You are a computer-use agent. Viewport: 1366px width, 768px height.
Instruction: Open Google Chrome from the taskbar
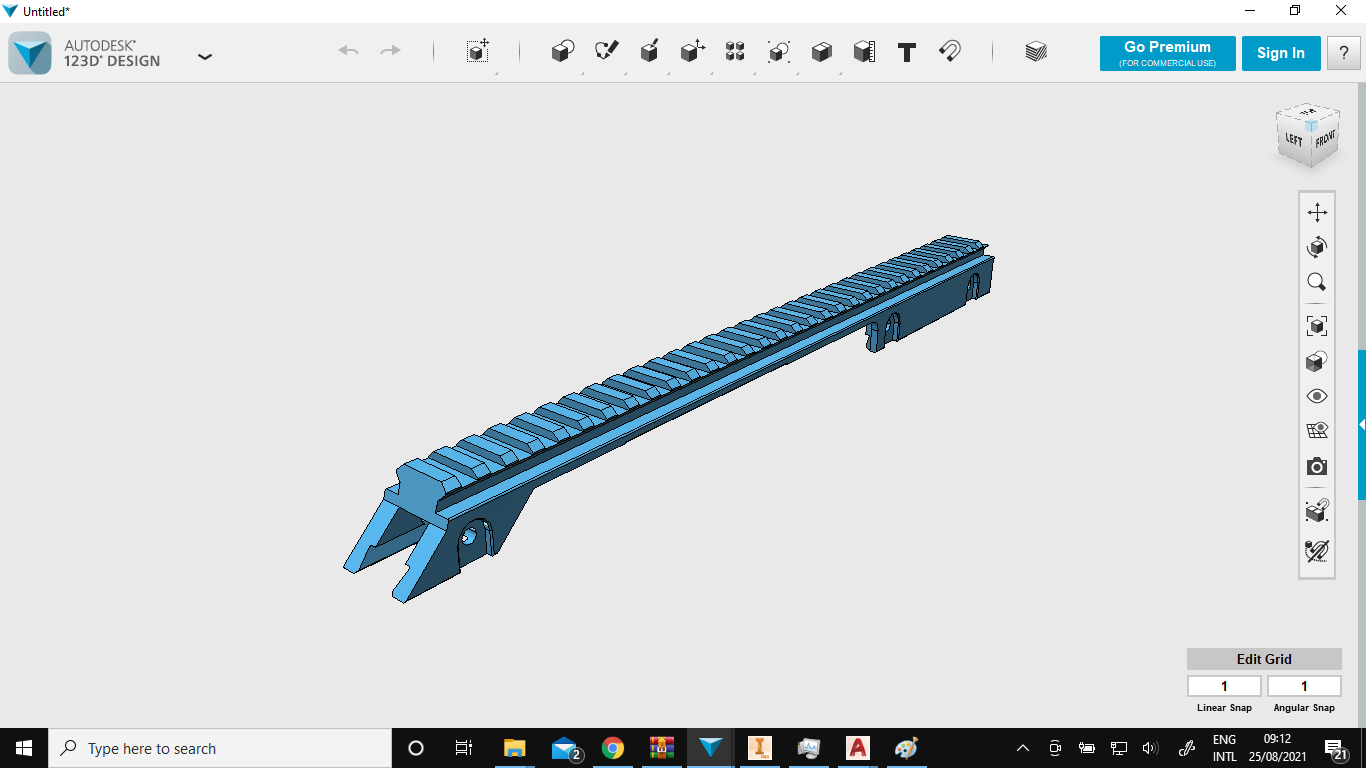coord(613,748)
